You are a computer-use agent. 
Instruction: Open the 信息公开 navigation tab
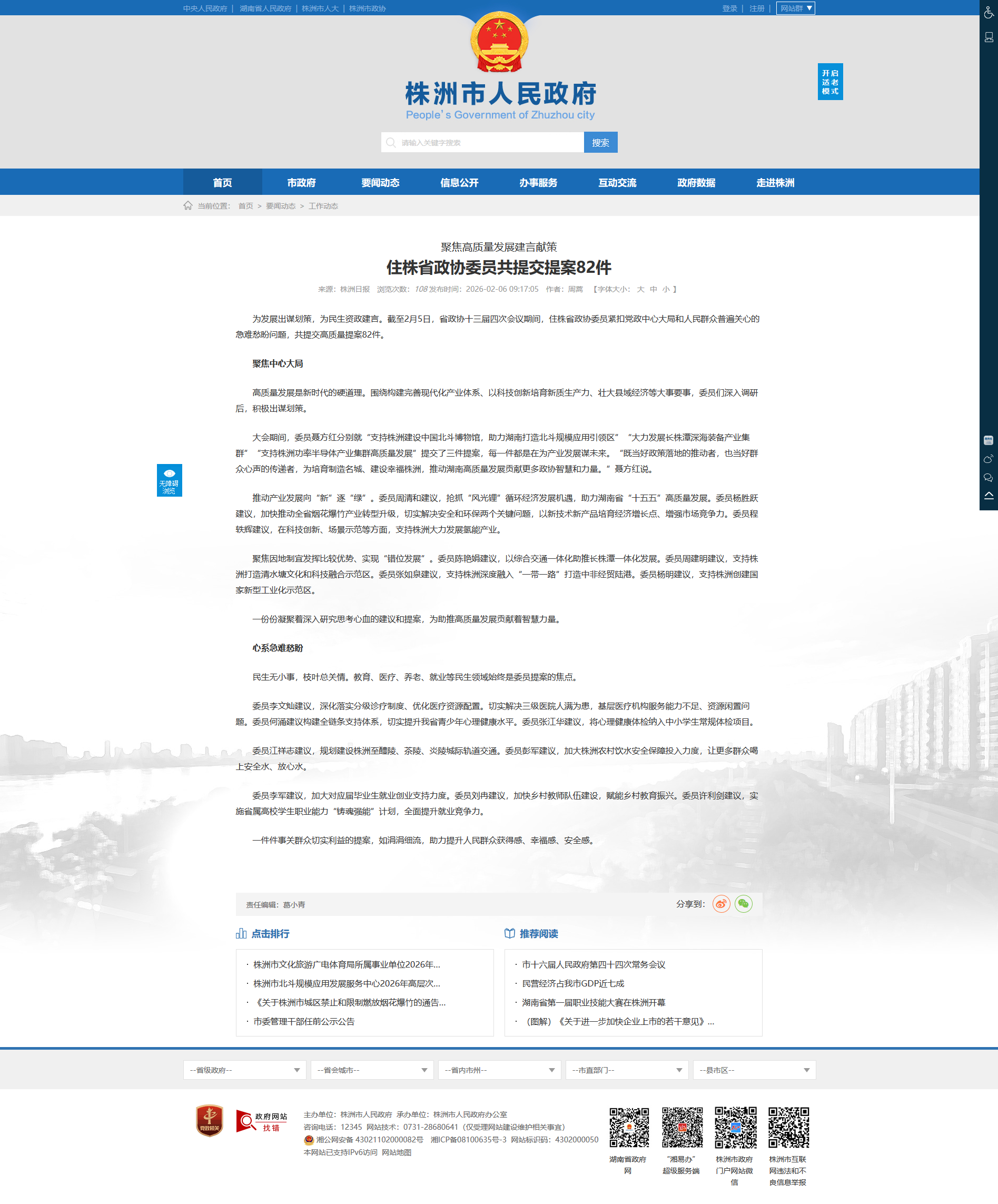[x=459, y=183]
